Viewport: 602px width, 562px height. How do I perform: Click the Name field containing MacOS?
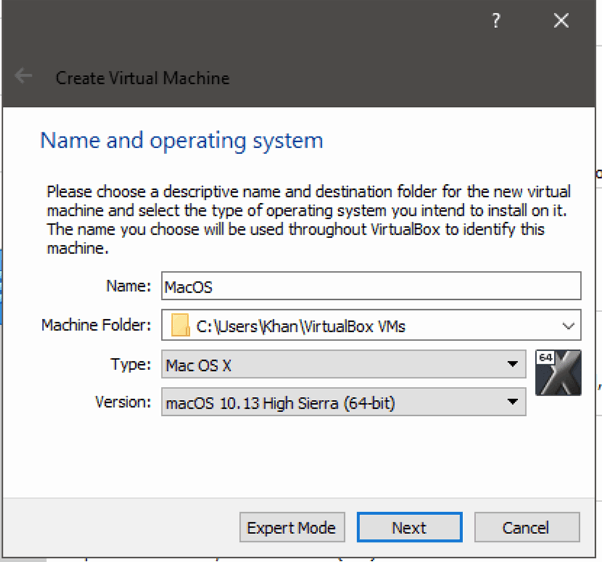tap(370, 287)
